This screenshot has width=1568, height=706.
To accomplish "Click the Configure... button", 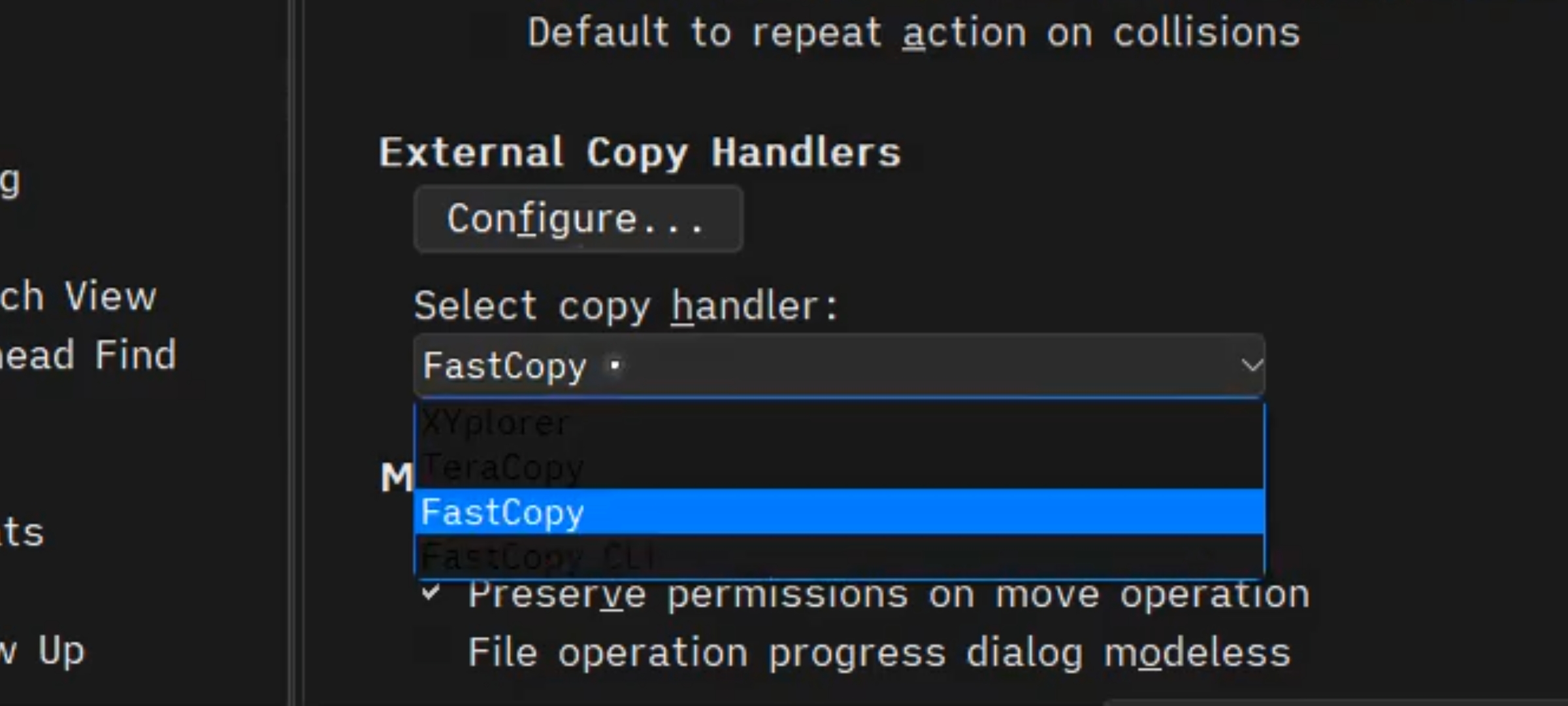I will [578, 219].
